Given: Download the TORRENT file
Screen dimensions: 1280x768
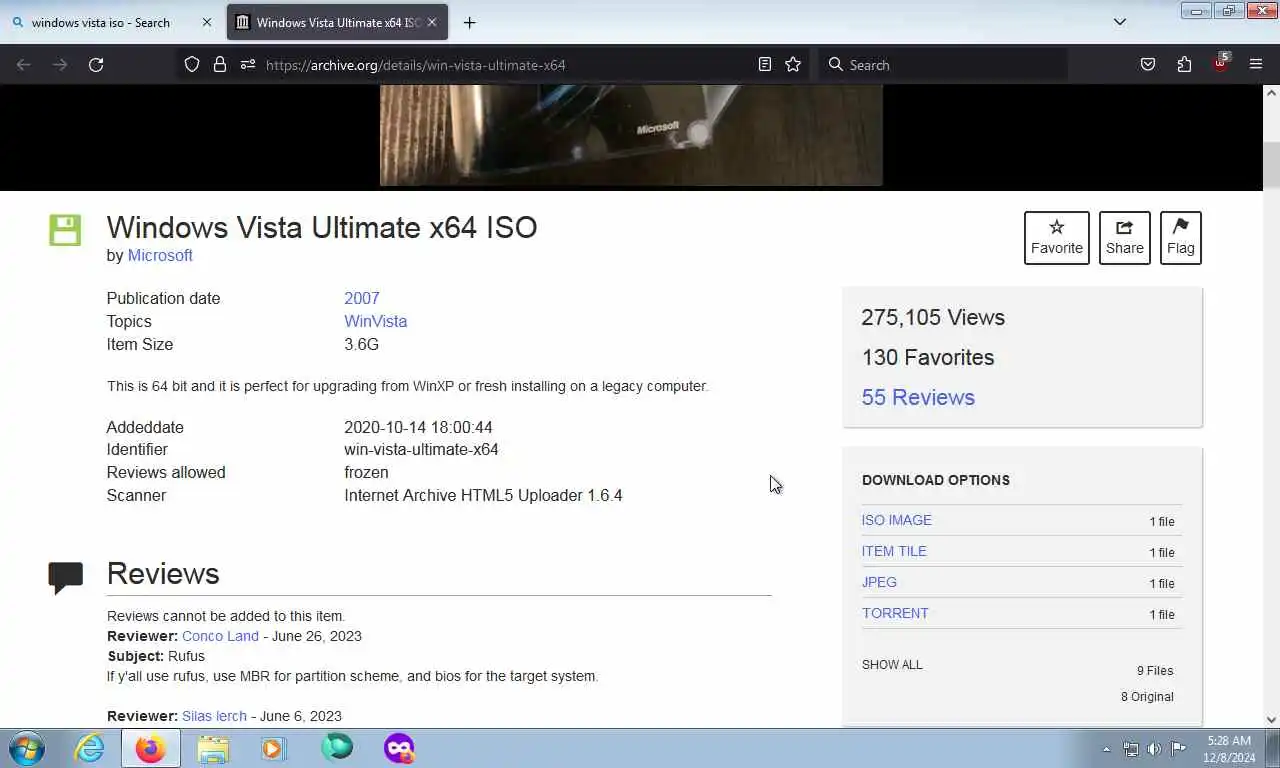Looking at the screenshot, I should coord(895,613).
